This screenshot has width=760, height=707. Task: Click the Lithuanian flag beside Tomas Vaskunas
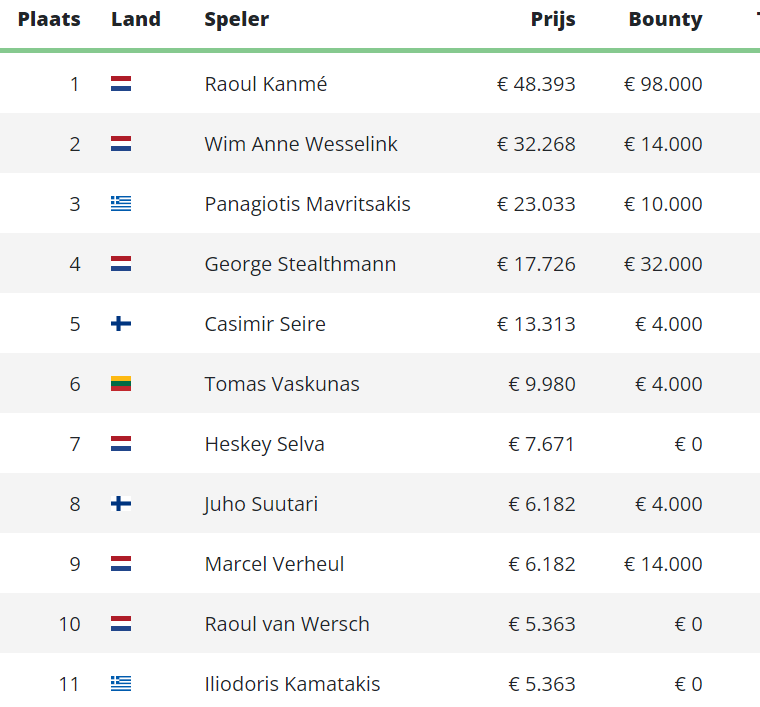[121, 384]
